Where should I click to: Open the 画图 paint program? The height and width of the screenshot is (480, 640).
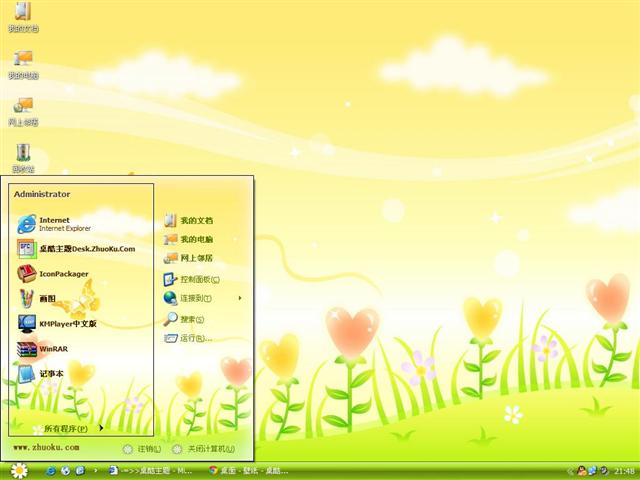coord(37,298)
